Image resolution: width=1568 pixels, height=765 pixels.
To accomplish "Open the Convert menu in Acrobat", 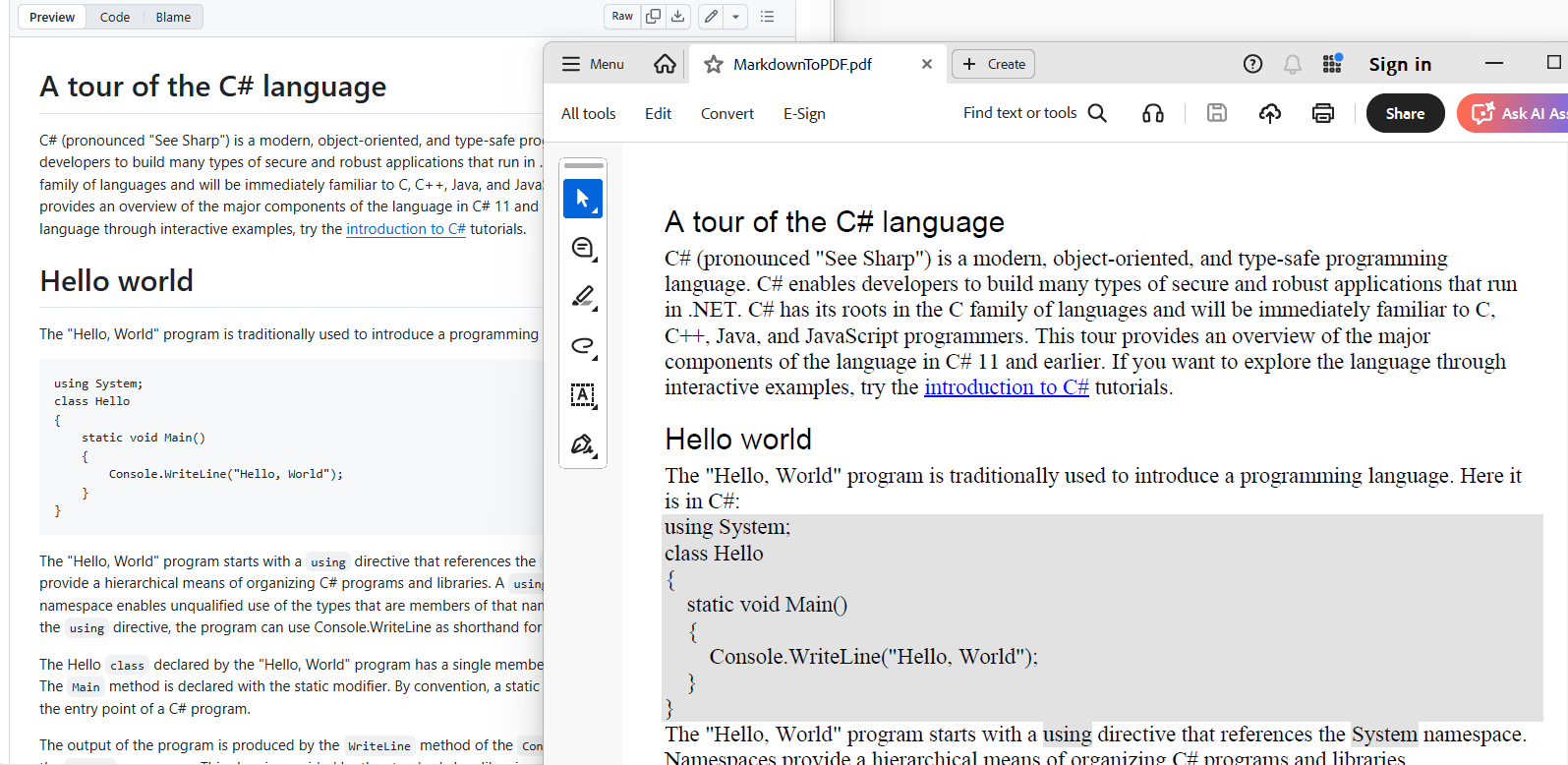I will [727, 113].
